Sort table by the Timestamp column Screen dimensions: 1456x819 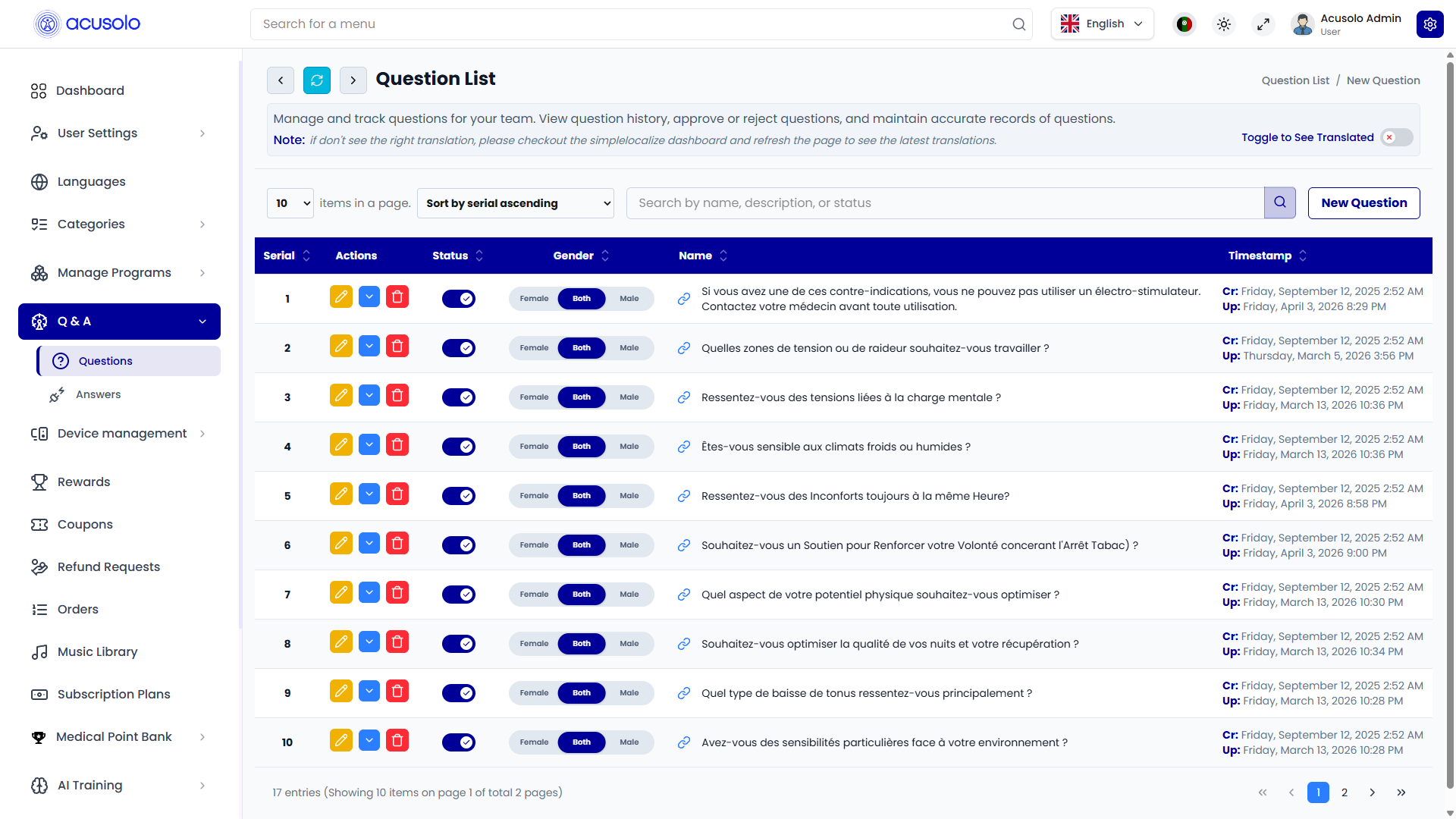tap(1303, 256)
